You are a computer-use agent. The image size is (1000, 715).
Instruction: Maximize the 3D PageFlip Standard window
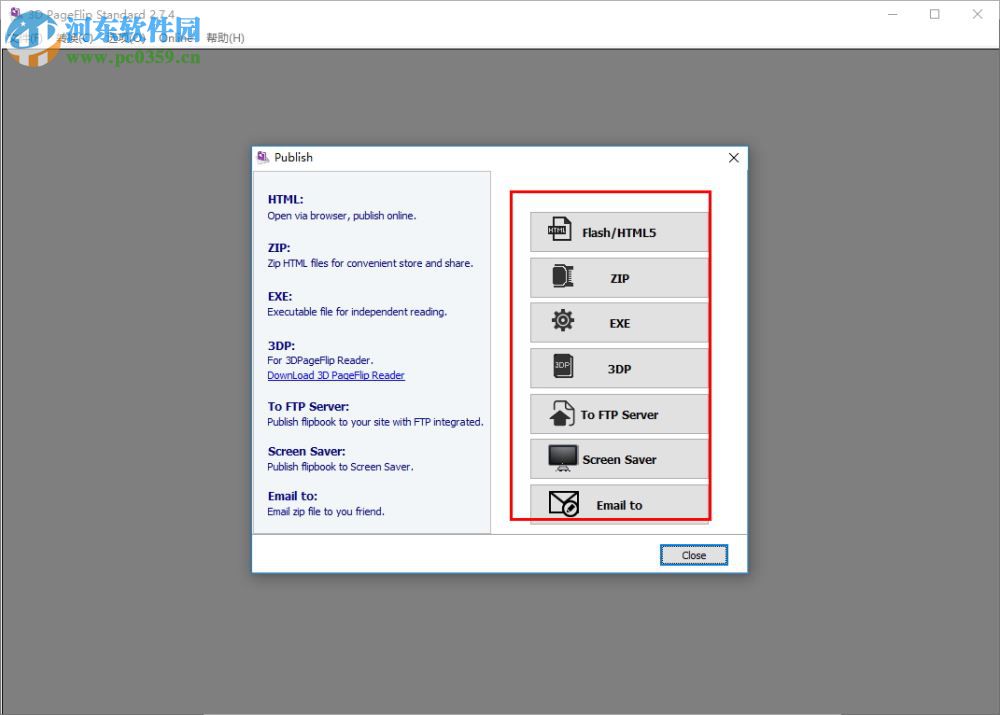(x=934, y=14)
